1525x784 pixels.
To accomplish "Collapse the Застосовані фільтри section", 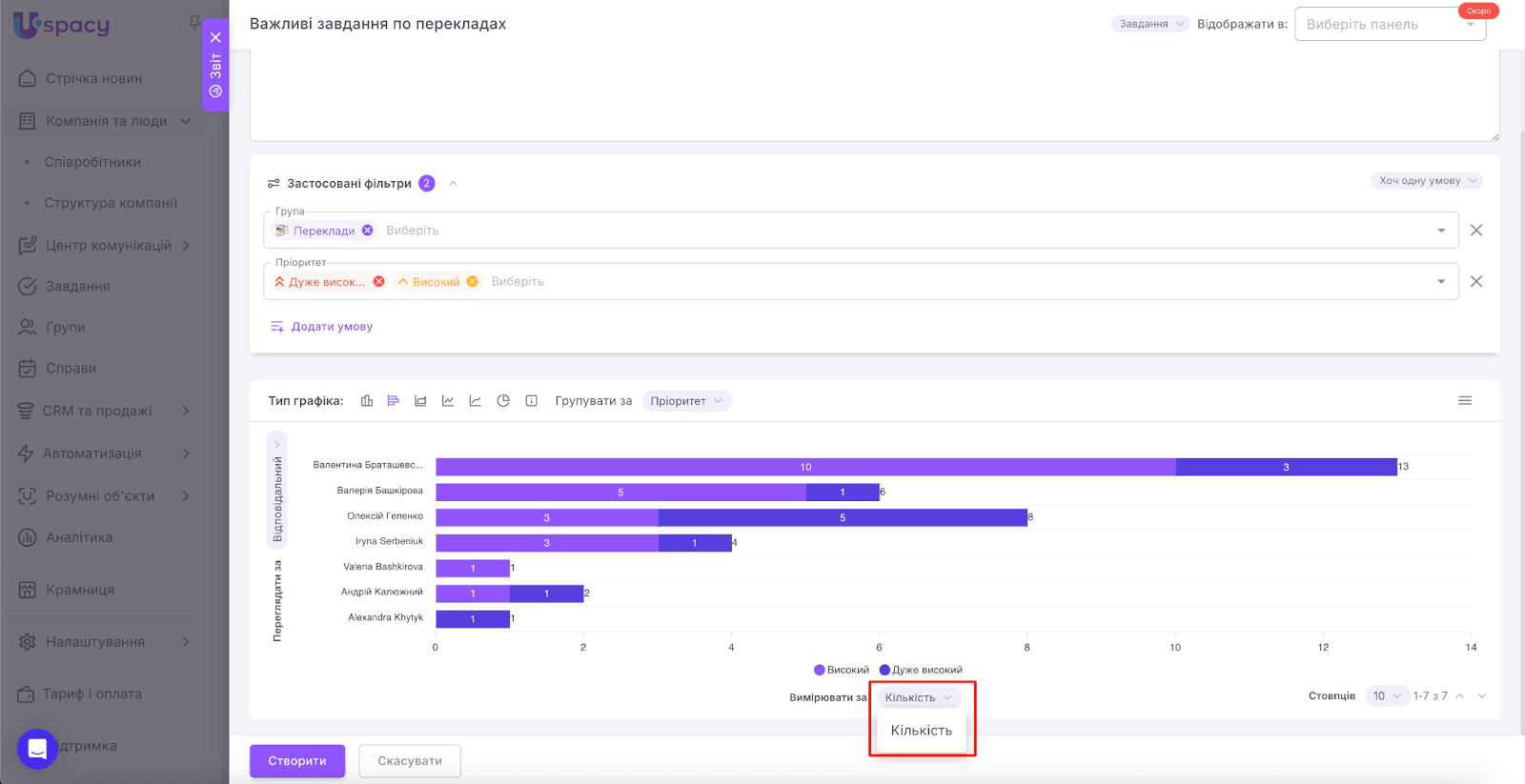I will pyautogui.click(x=454, y=184).
